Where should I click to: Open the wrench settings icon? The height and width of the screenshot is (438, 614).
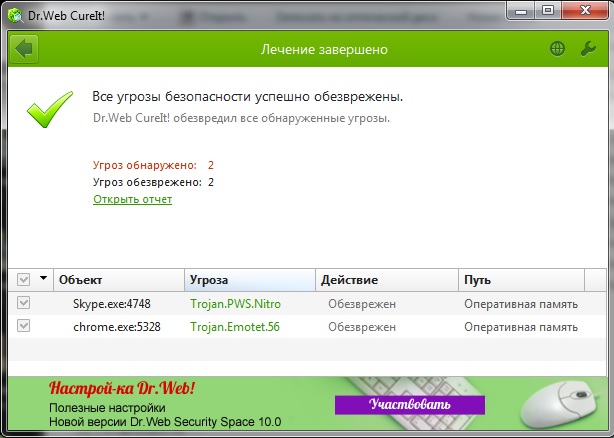pos(588,49)
